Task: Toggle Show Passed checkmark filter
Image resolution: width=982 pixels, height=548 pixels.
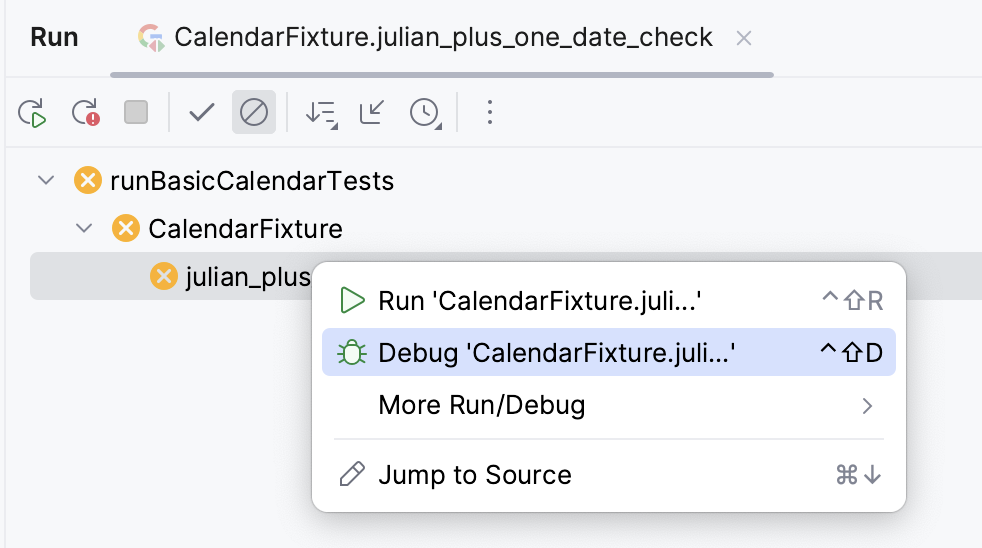Action: (202, 113)
